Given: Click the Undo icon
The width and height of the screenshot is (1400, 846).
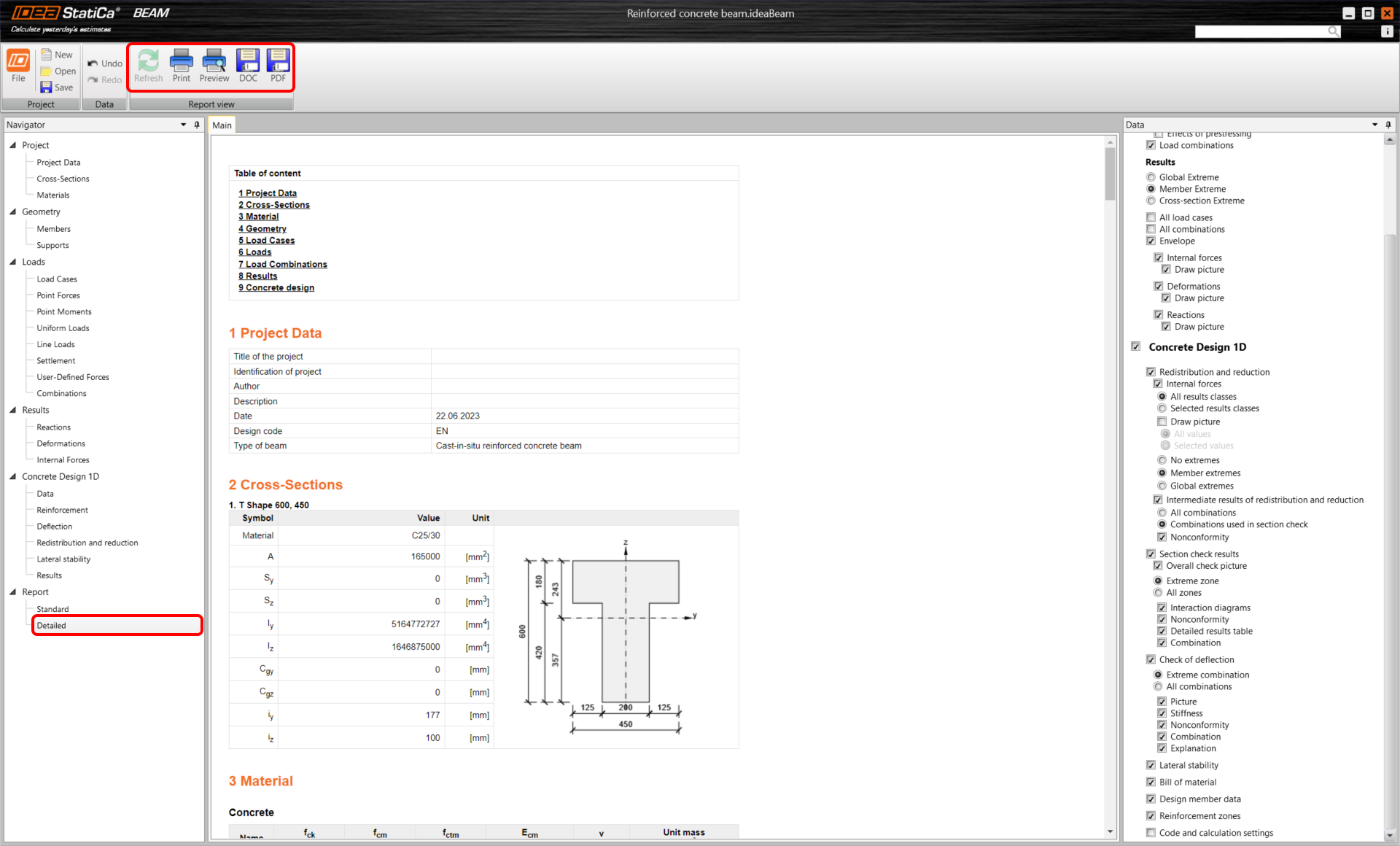Looking at the screenshot, I should (93, 63).
